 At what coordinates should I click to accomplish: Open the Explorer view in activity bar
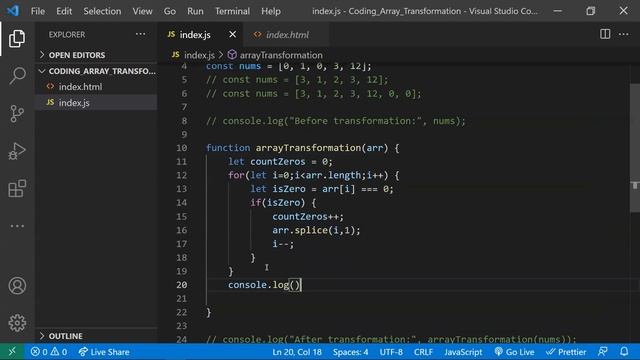click(x=17, y=38)
